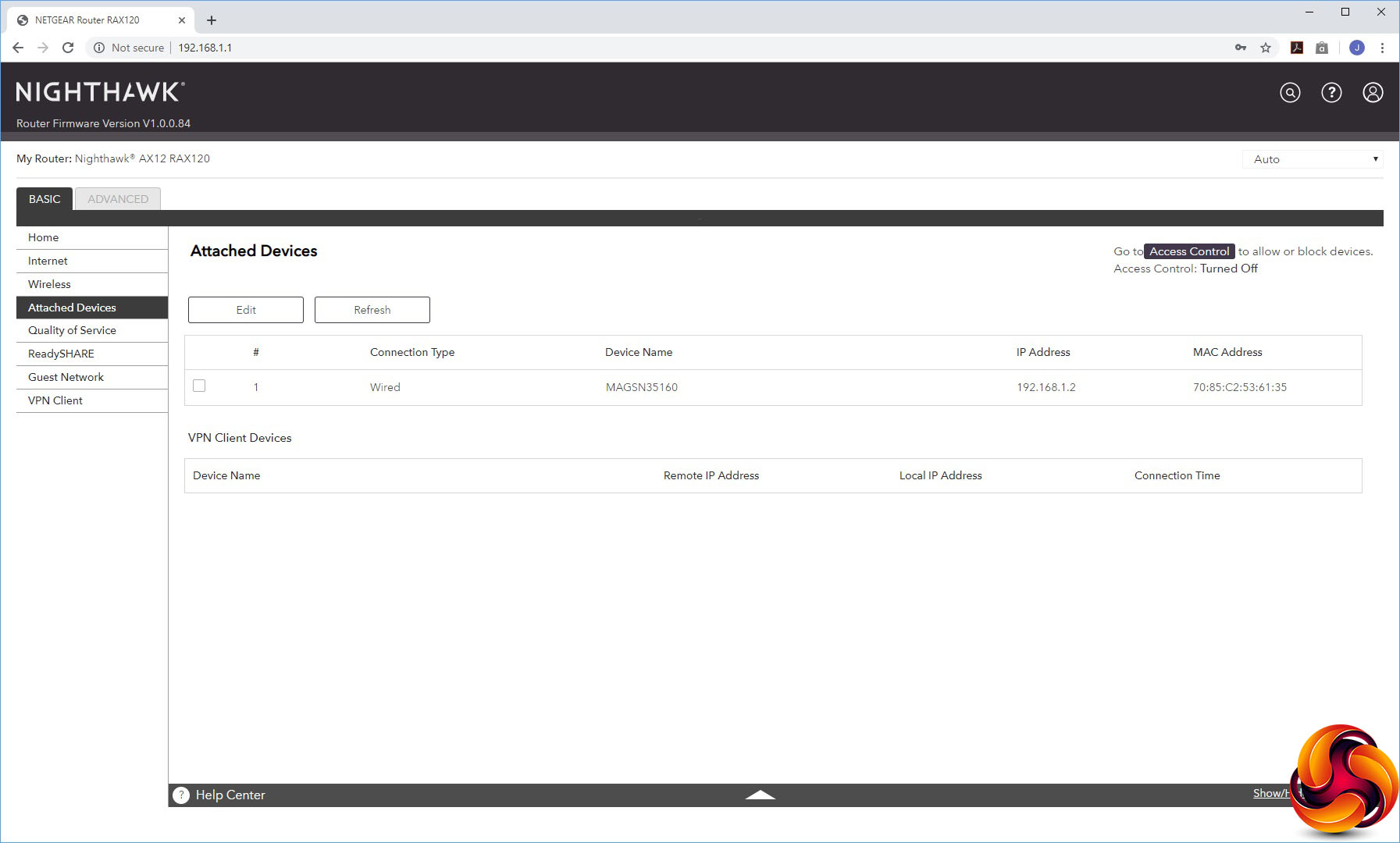Reload the router page
Image resolution: width=1400 pixels, height=843 pixels.
(68, 48)
